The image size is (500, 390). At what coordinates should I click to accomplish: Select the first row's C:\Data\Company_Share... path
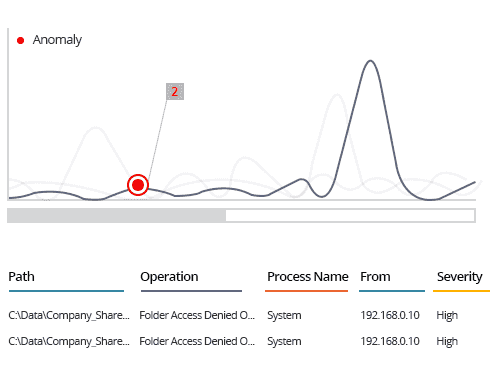click(69, 315)
